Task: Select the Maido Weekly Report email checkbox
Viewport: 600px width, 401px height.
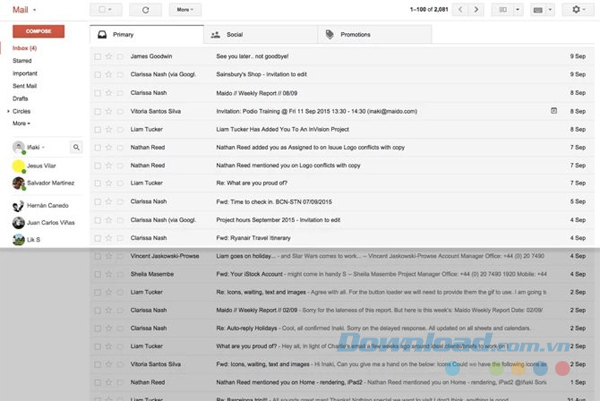Action: pyautogui.click(x=97, y=92)
